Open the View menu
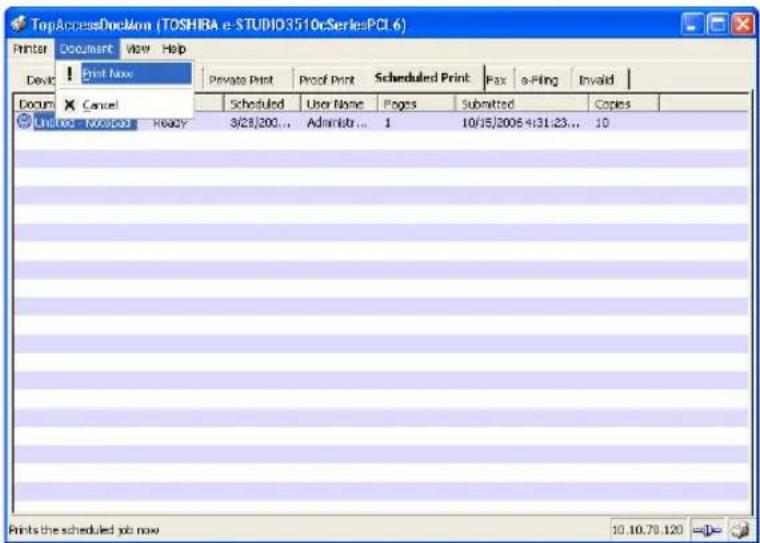 click(138, 49)
